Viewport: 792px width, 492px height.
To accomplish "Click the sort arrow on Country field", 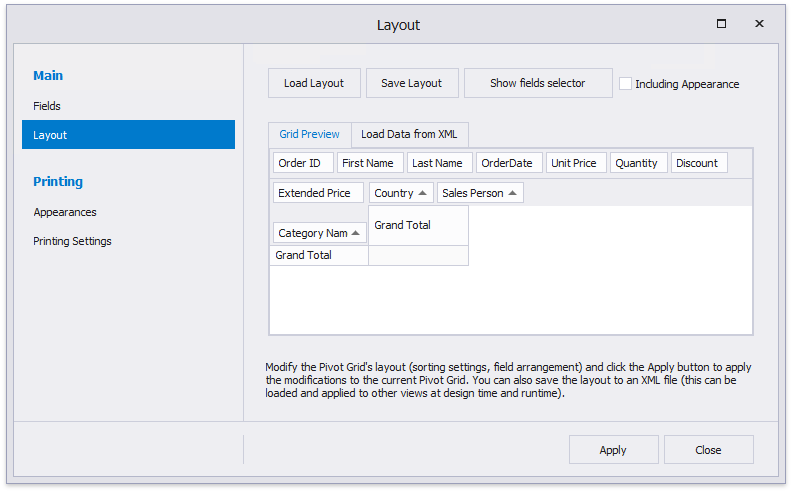I will (423, 193).
